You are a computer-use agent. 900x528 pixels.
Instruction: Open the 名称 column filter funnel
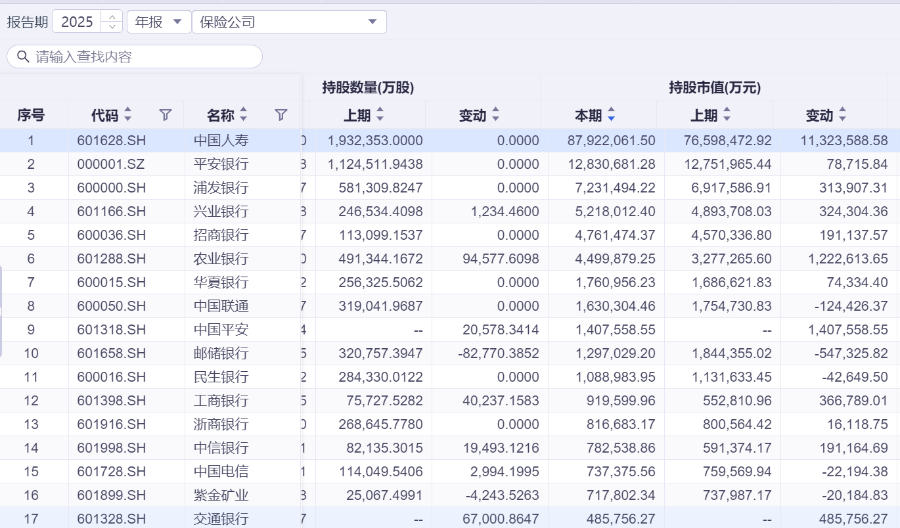coord(281,115)
